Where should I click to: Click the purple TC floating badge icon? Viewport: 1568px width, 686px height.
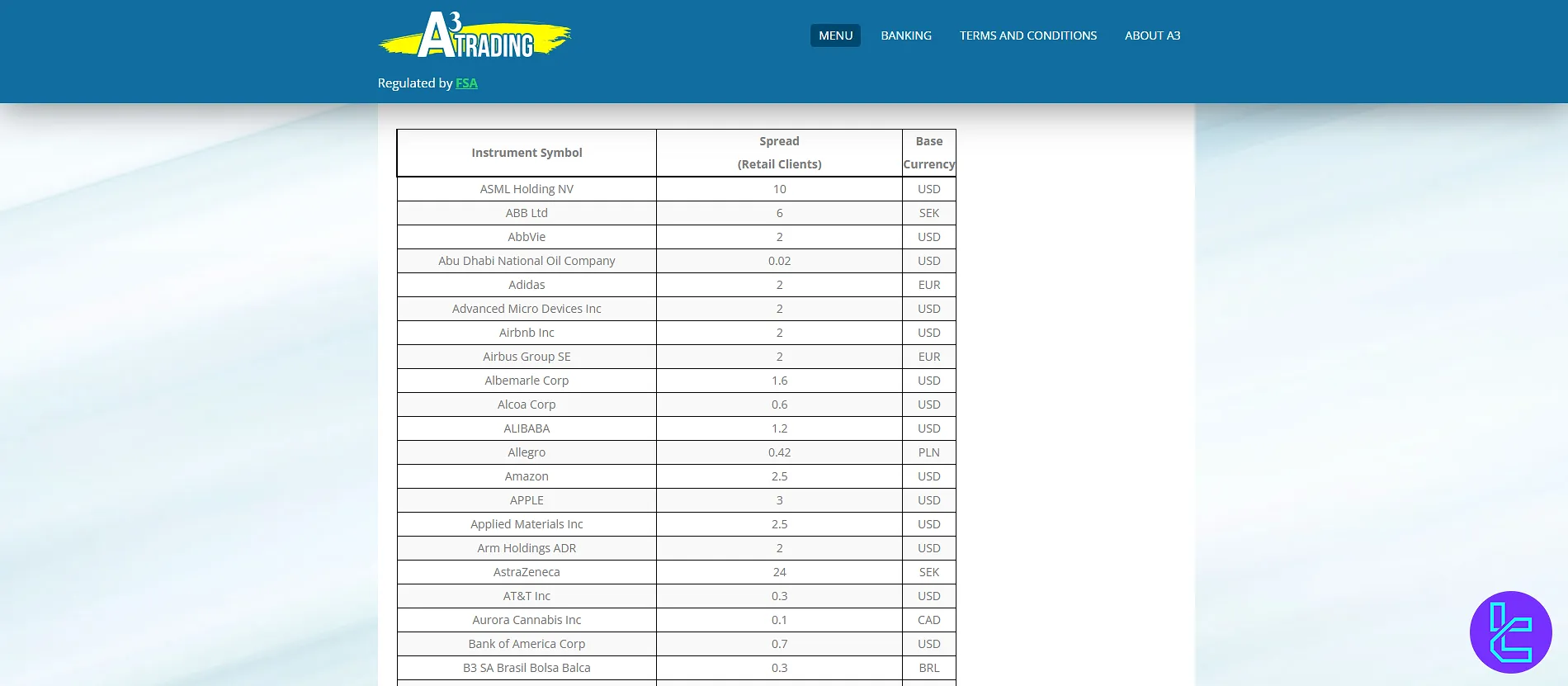tap(1510, 632)
